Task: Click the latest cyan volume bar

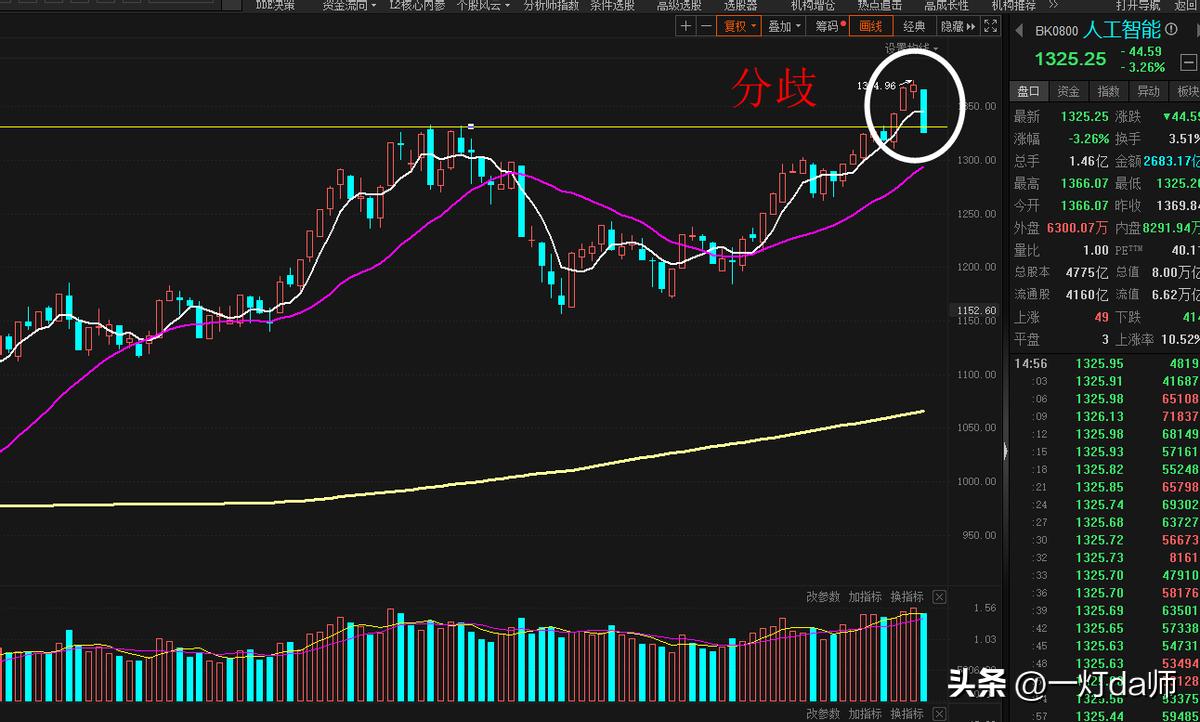Action: tap(923, 656)
